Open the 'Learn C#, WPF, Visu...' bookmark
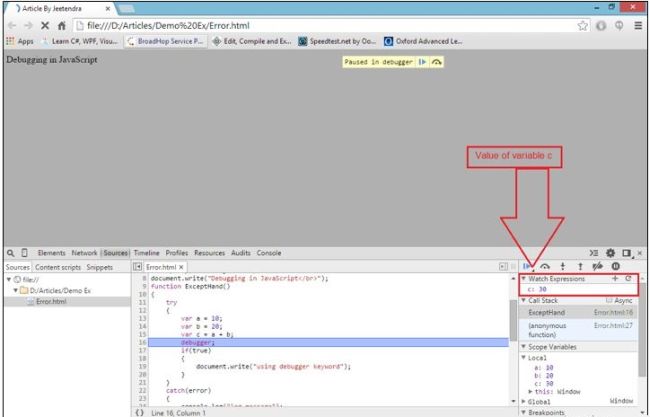 (x=80, y=41)
